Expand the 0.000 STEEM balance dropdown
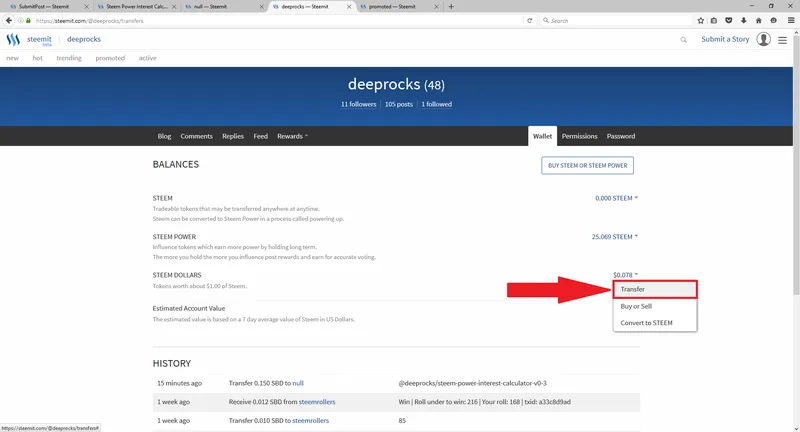The width and height of the screenshot is (800, 432). click(616, 198)
